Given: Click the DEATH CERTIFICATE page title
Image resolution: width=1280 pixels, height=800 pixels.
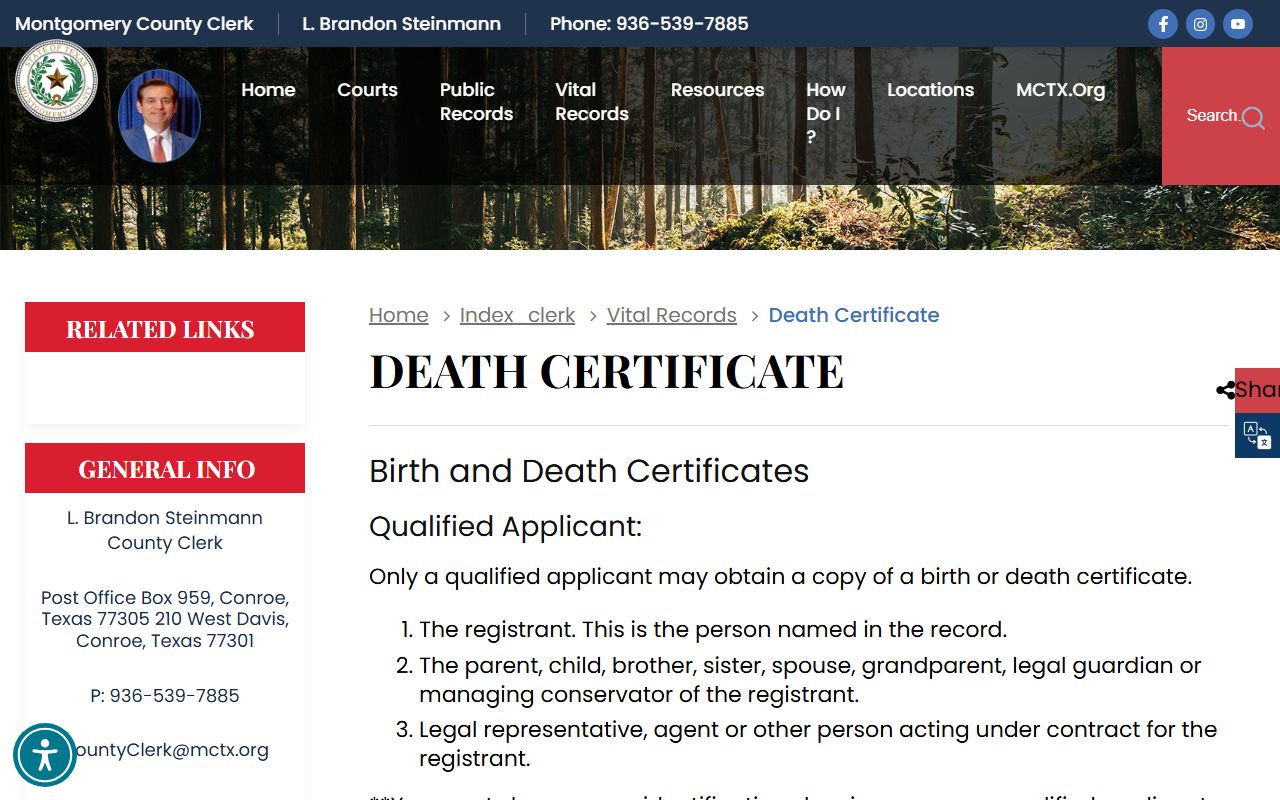Looking at the screenshot, I should tap(606, 372).
